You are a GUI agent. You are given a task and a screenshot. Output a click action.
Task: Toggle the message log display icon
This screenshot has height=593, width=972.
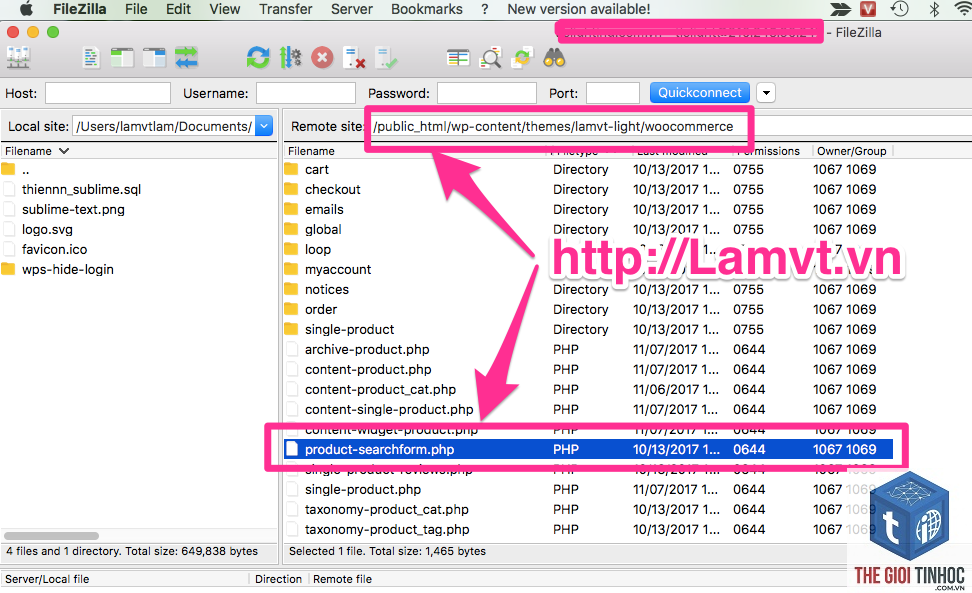91,58
